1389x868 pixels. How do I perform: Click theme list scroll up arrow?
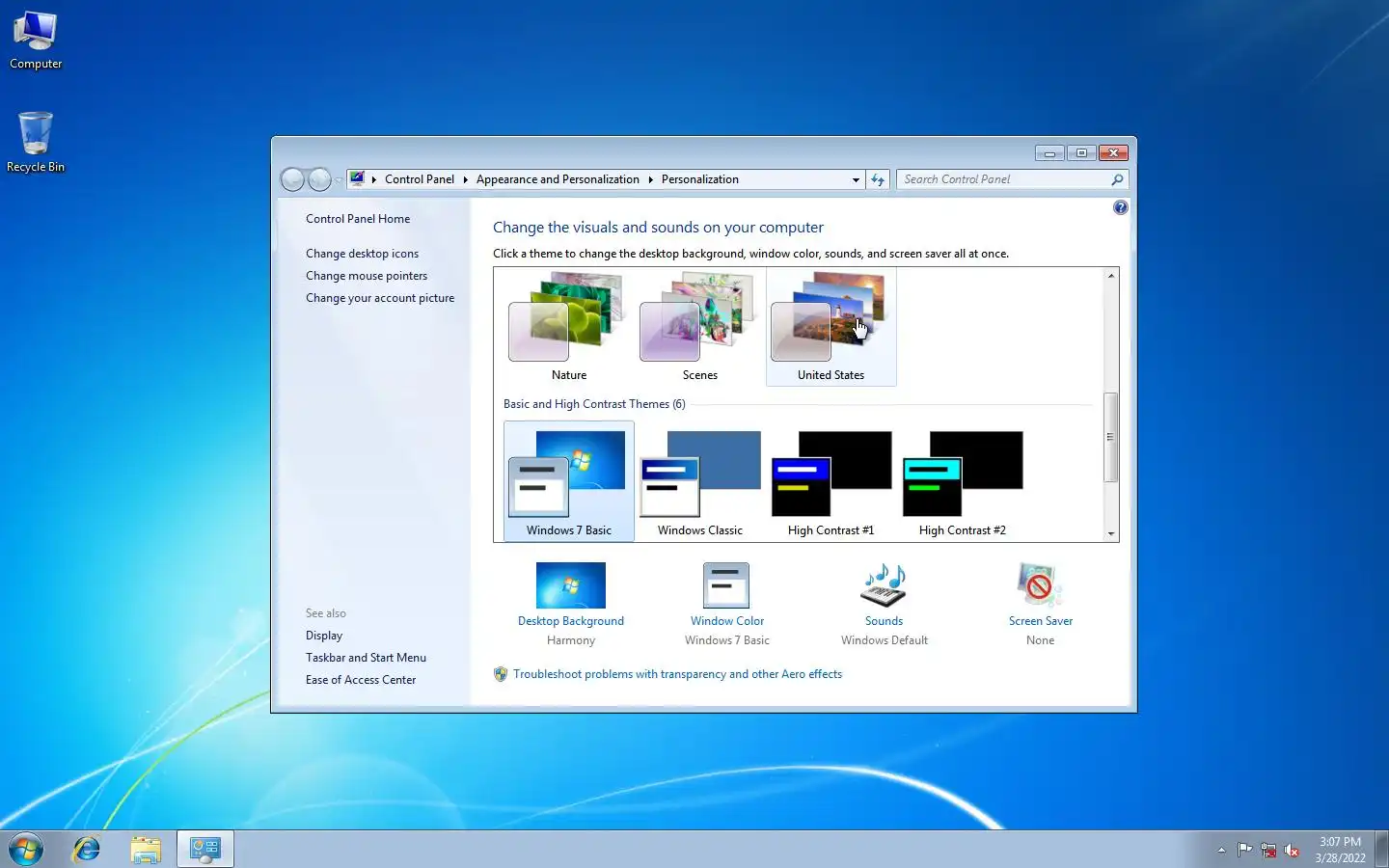pos(1111,276)
